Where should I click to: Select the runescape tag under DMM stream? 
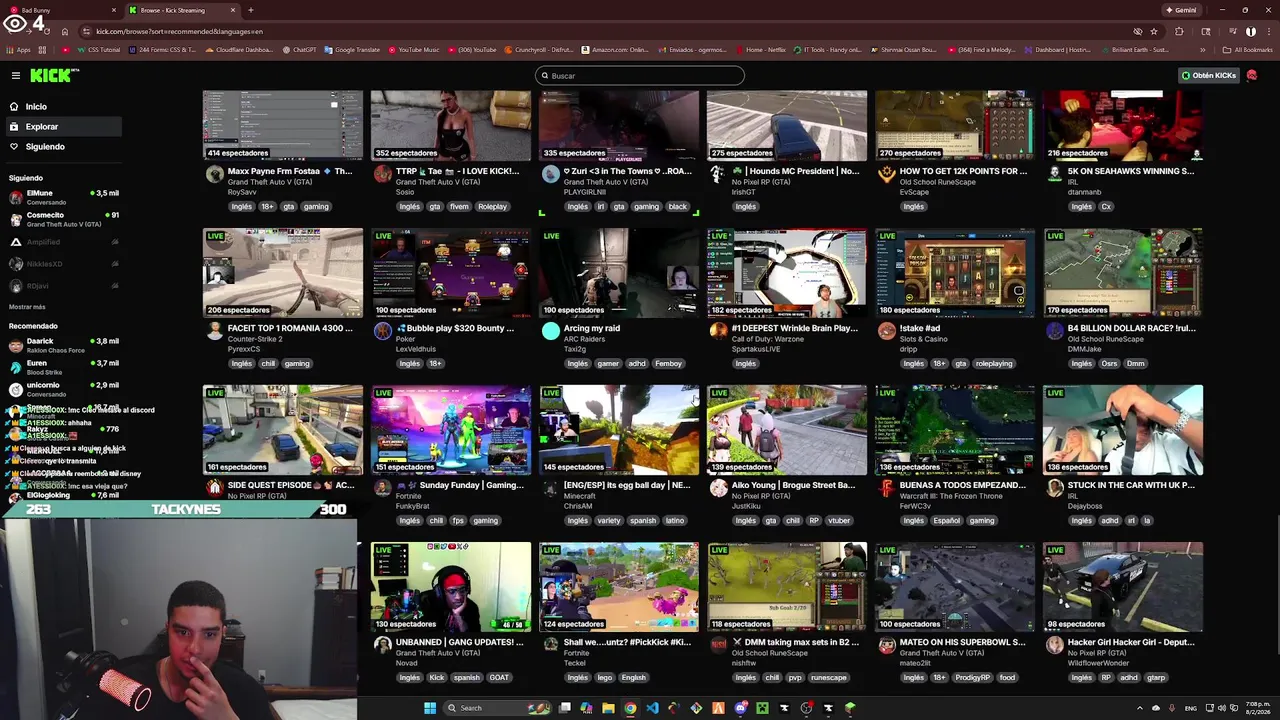(x=829, y=678)
